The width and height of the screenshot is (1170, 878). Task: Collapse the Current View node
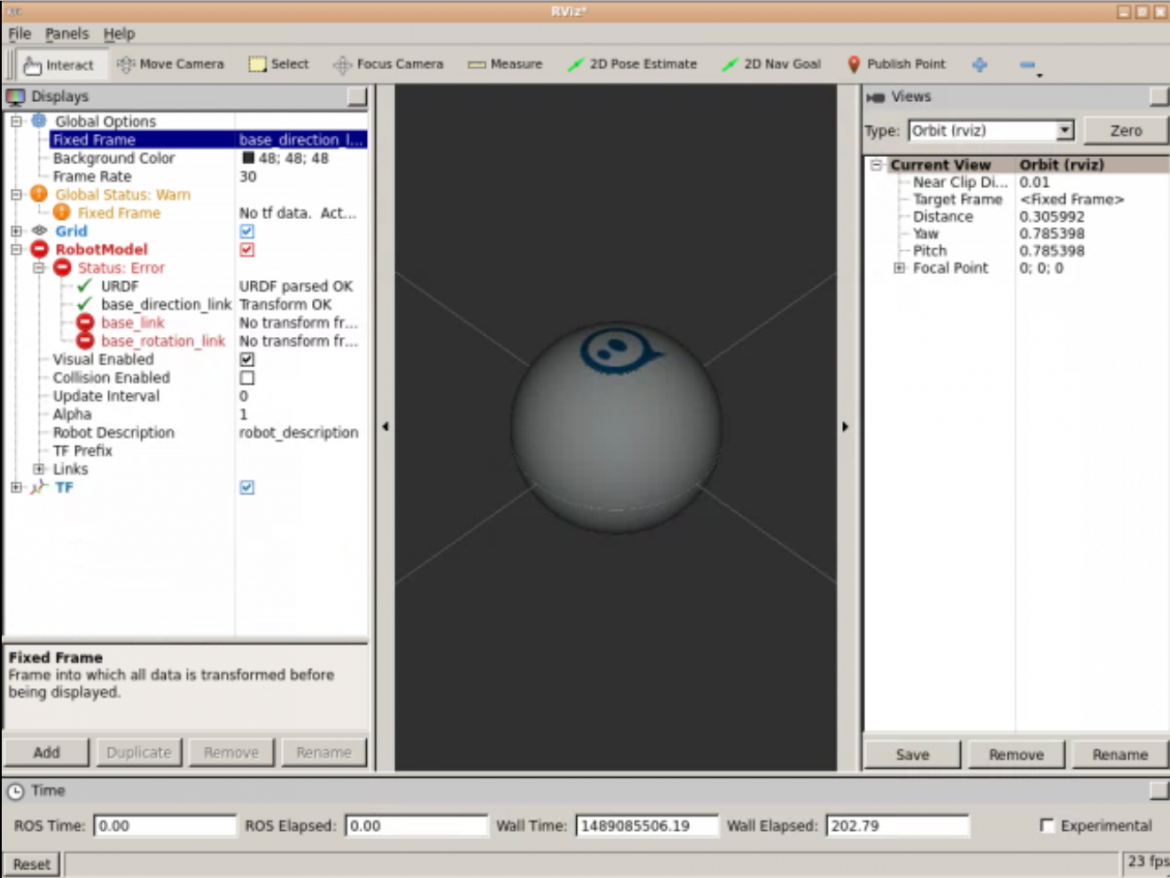[x=877, y=165]
